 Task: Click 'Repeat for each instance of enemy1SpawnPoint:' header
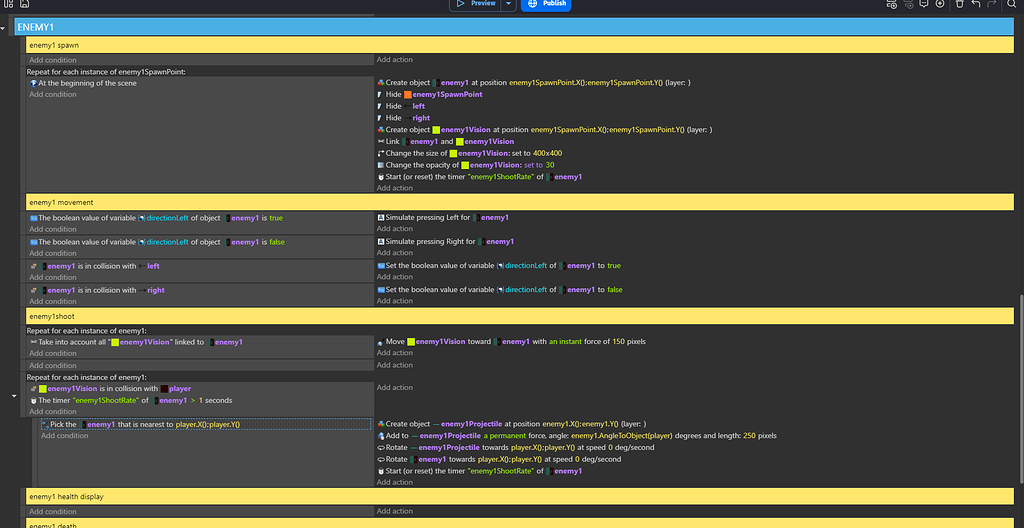pos(106,72)
